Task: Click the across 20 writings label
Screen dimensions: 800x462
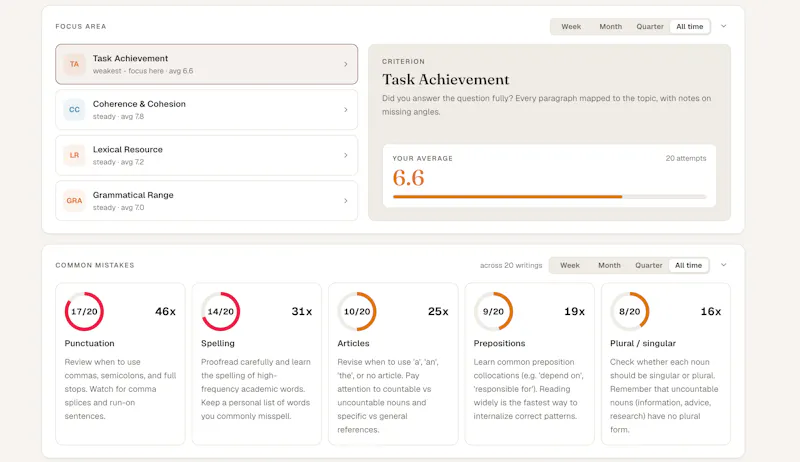Action: pyautogui.click(x=511, y=265)
